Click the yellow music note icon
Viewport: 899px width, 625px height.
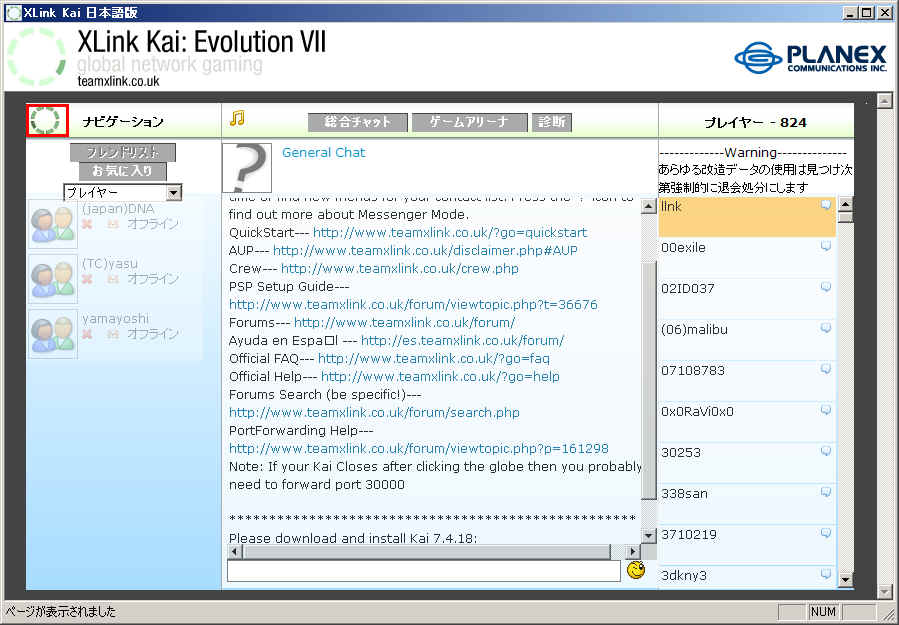click(x=237, y=118)
